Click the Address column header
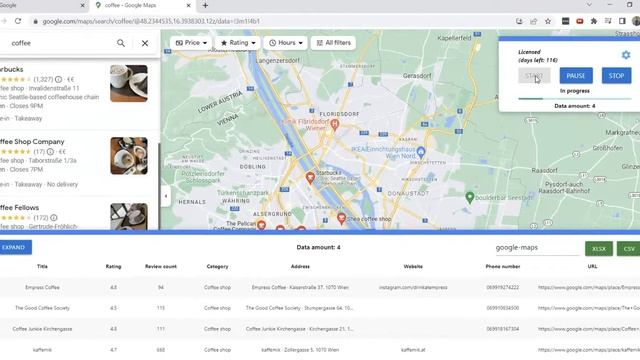This screenshot has width=640, height=360. coord(300,267)
